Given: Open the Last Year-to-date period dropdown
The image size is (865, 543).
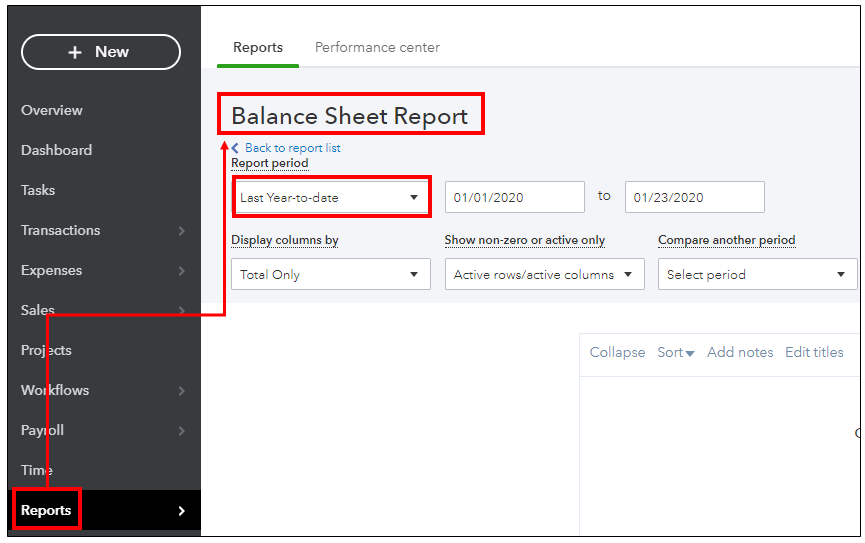Looking at the screenshot, I should click(331, 198).
